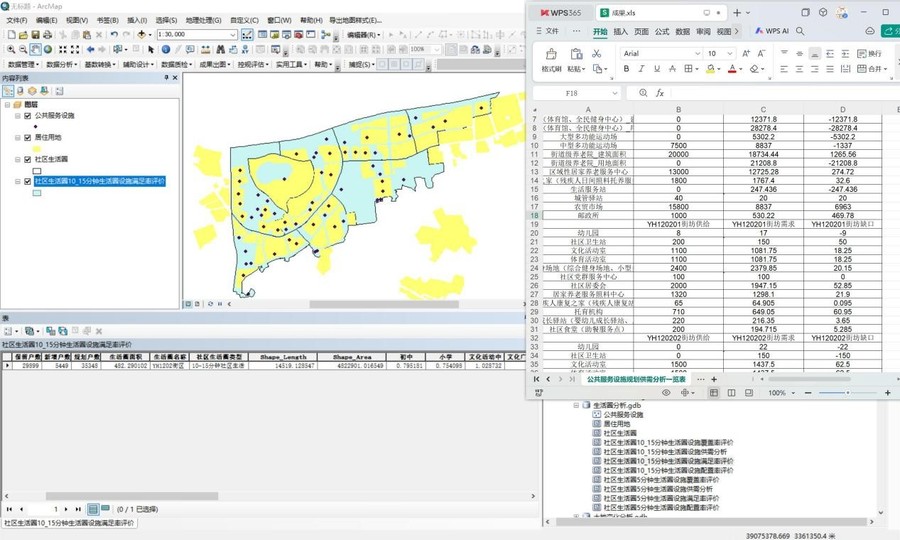Print the ArcMap document
900x540 pixels.
click(46, 35)
